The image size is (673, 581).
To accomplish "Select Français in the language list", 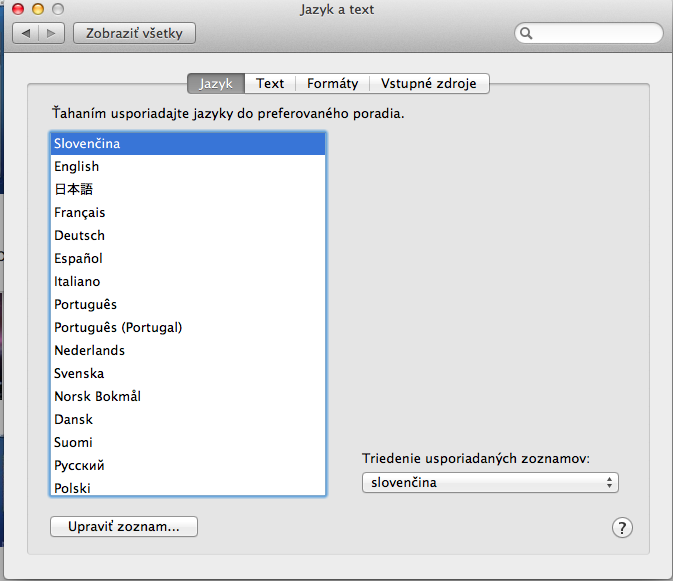I will tap(188, 212).
